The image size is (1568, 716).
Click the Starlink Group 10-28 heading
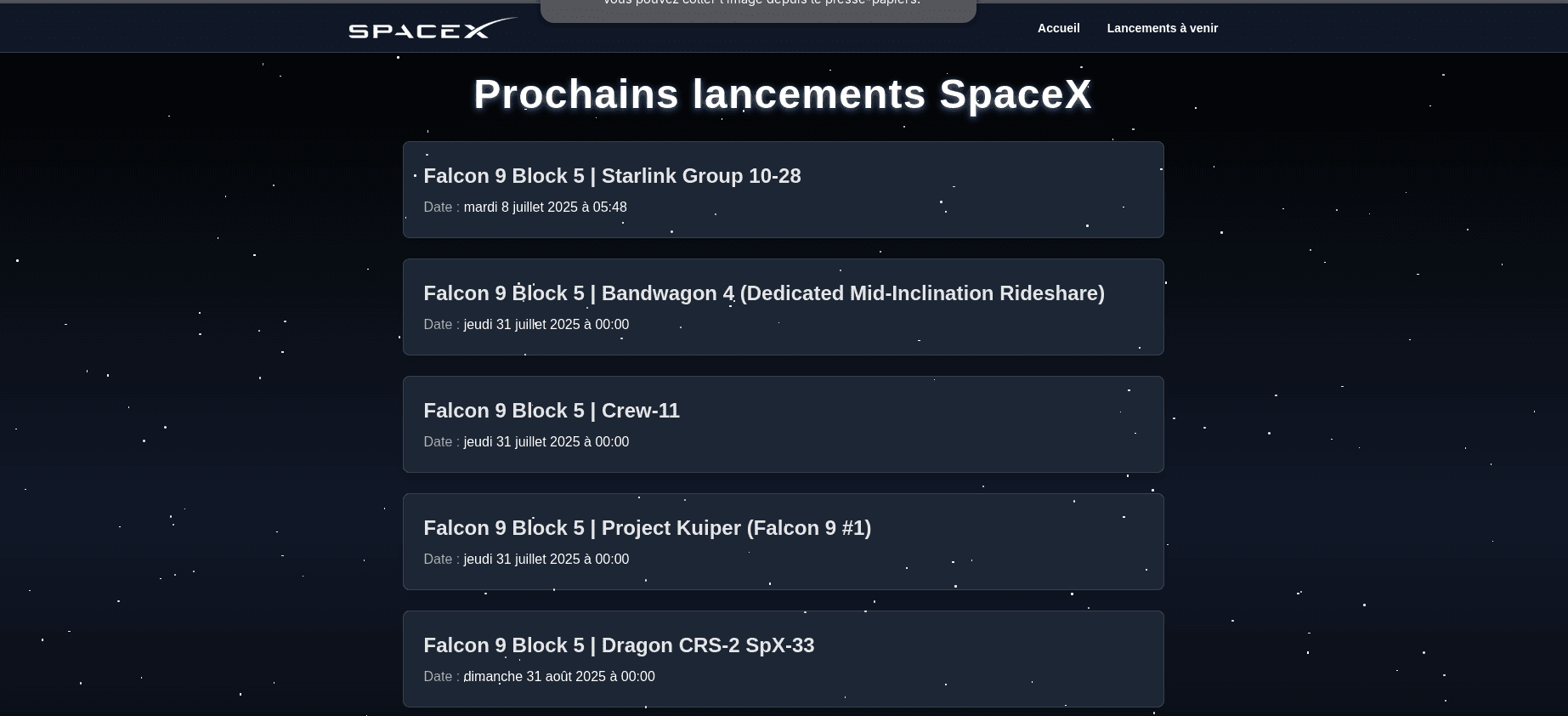[x=612, y=176]
